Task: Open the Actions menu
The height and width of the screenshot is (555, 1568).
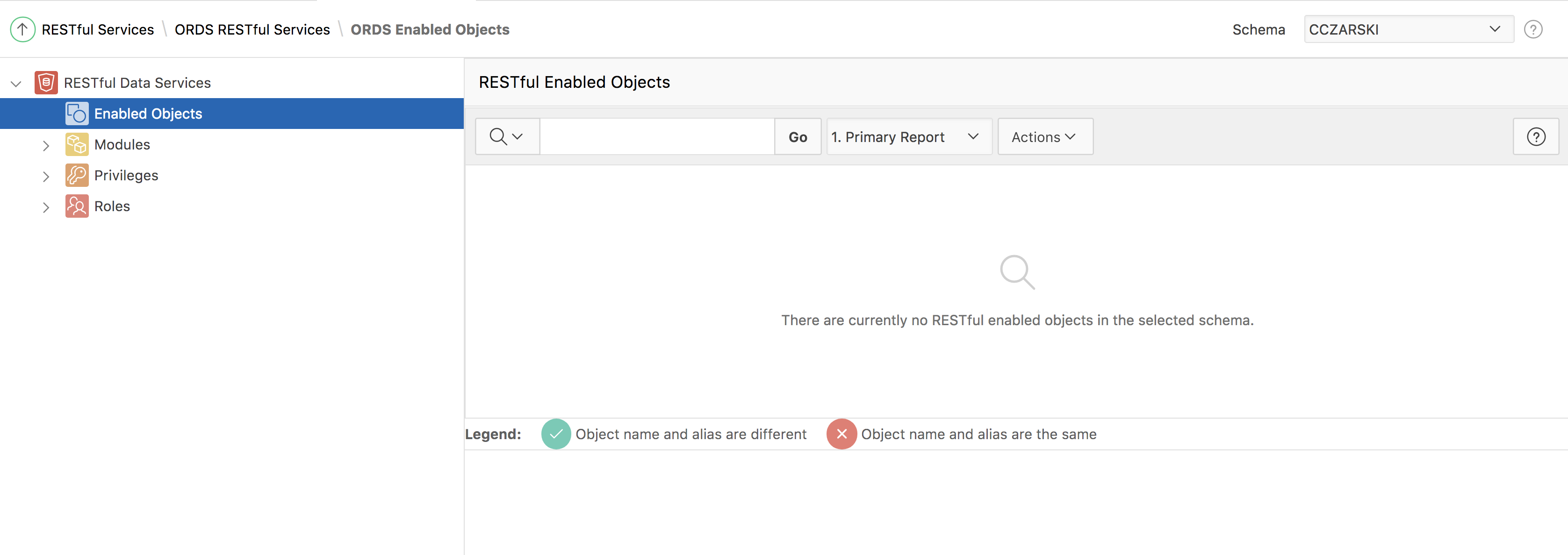Action: point(1044,137)
